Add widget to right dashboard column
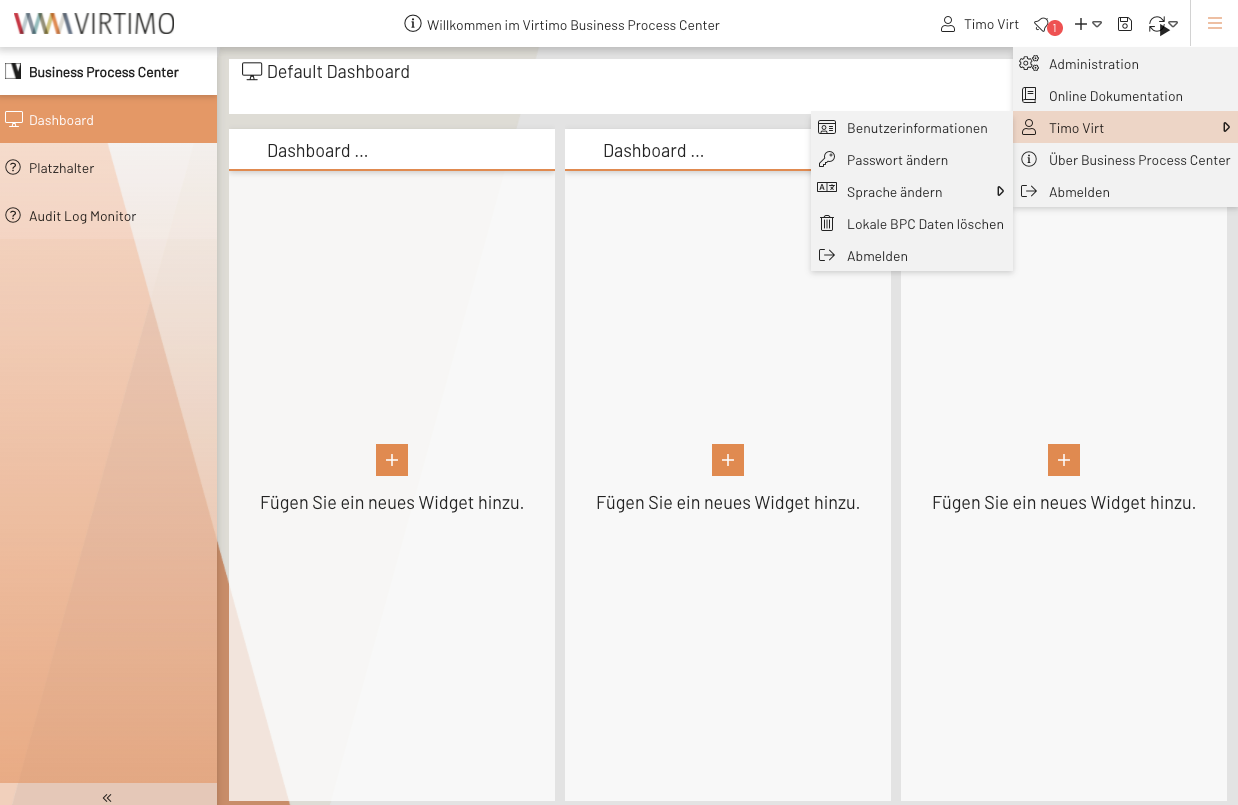 click(1064, 460)
